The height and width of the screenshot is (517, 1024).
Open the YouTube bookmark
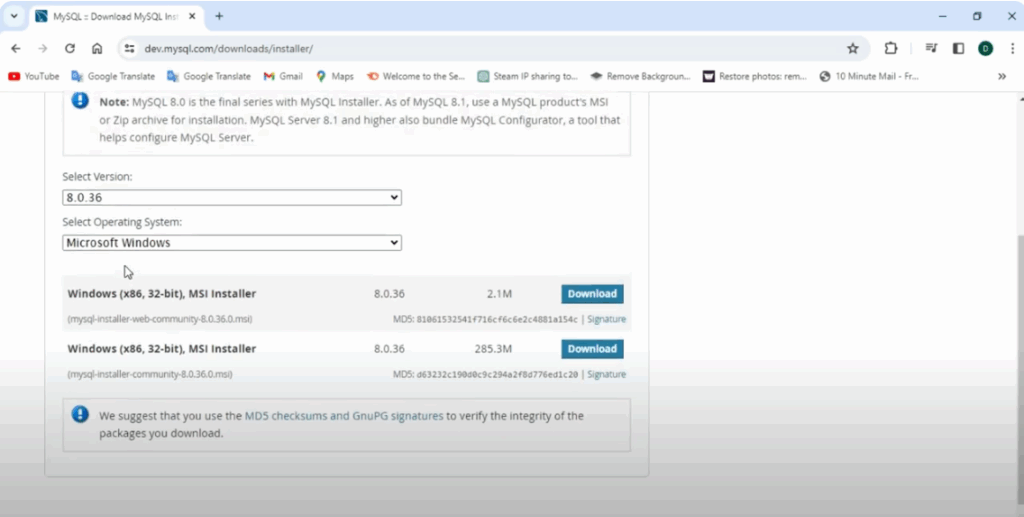[33, 76]
